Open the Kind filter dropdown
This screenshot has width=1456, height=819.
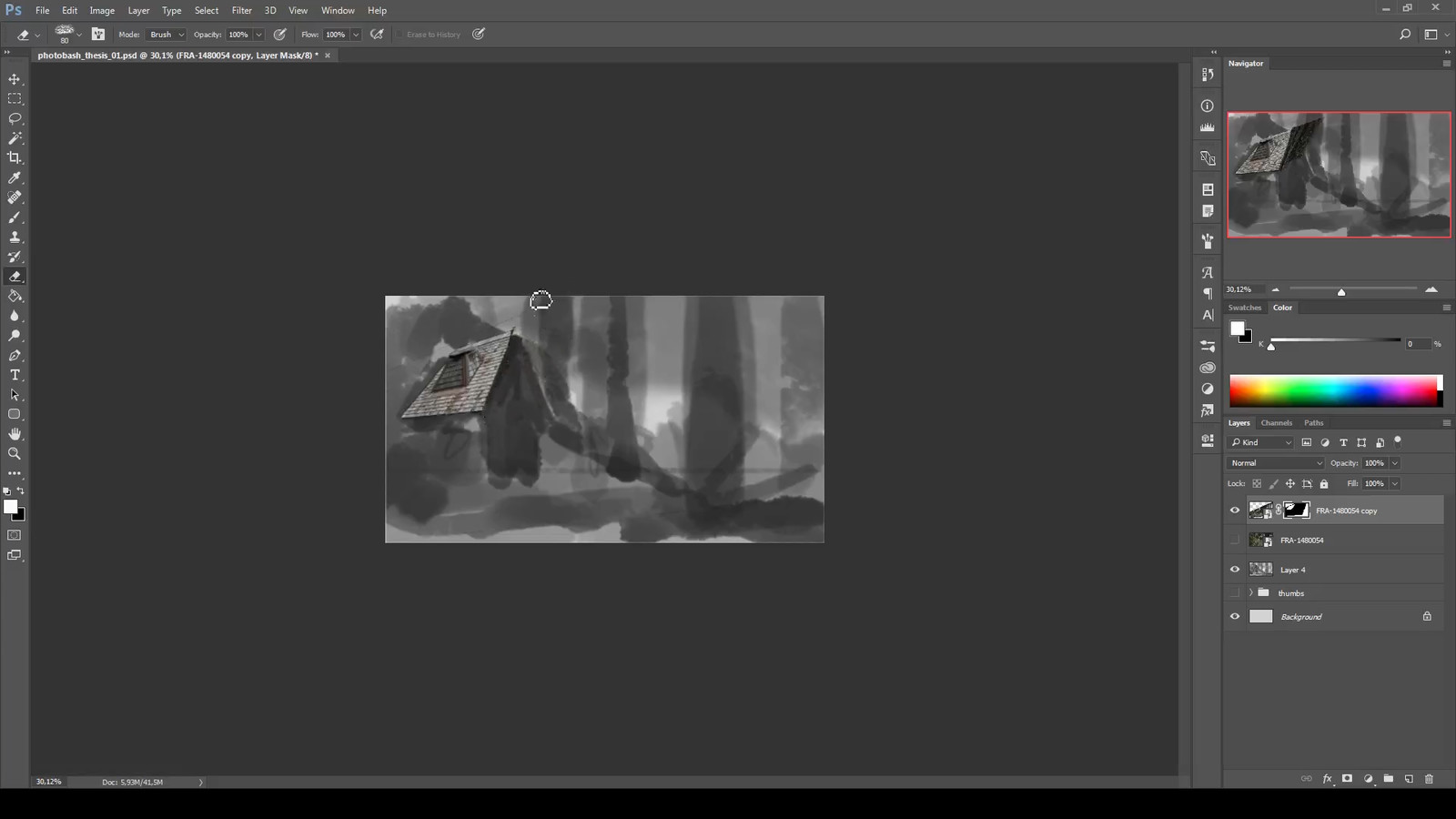(x=1260, y=442)
